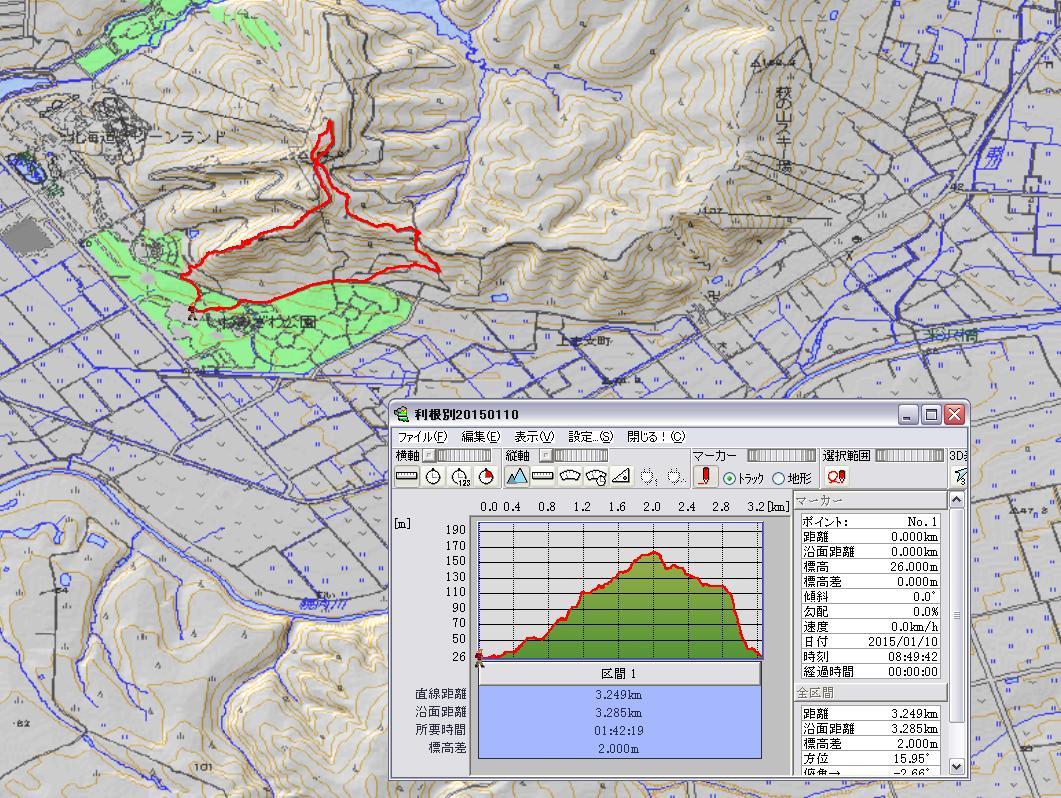Click the 標高差 value in 区間 1 table

619,749
